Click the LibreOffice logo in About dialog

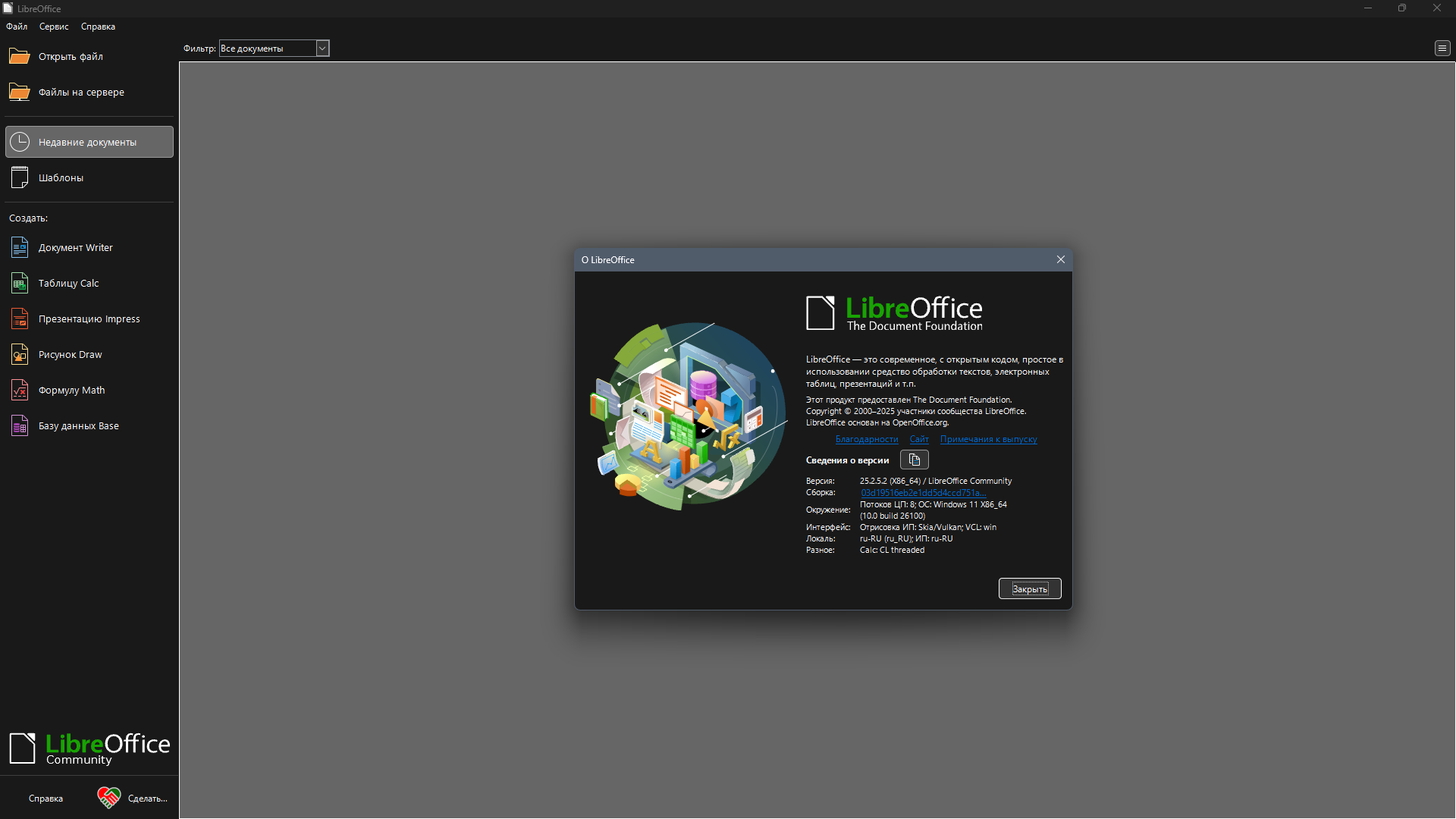[894, 312]
